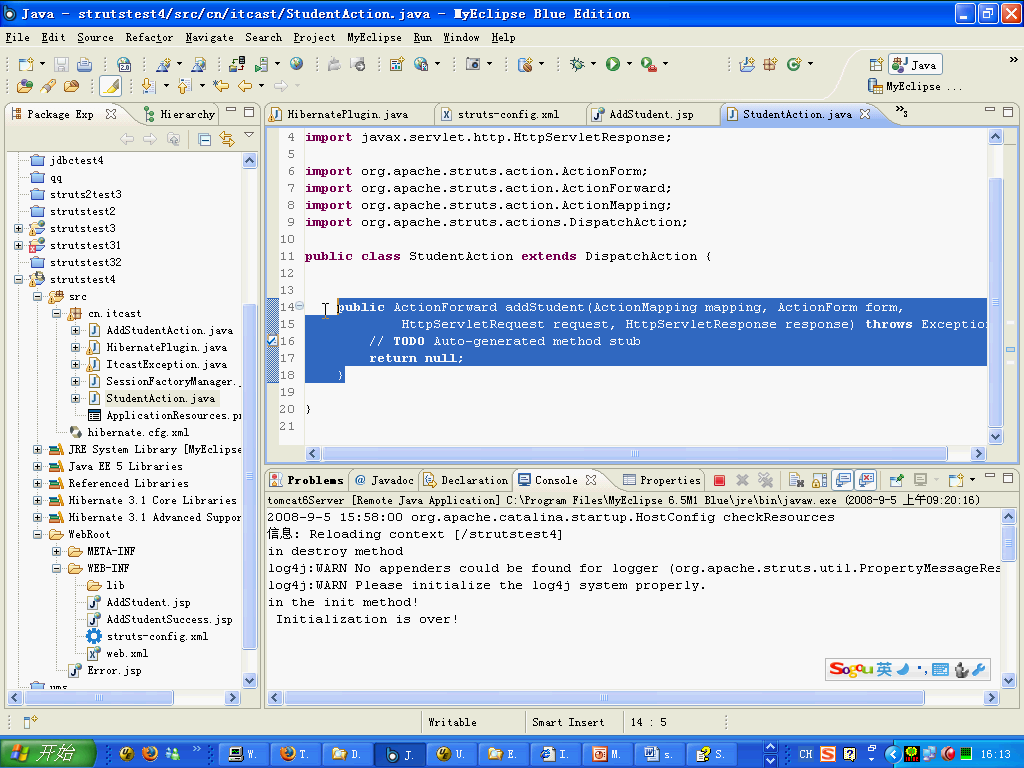The width and height of the screenshot is (1024, 768).
Task: Click the Back navigation arrow
Action: pyautogui.click(x=246, y=86)
